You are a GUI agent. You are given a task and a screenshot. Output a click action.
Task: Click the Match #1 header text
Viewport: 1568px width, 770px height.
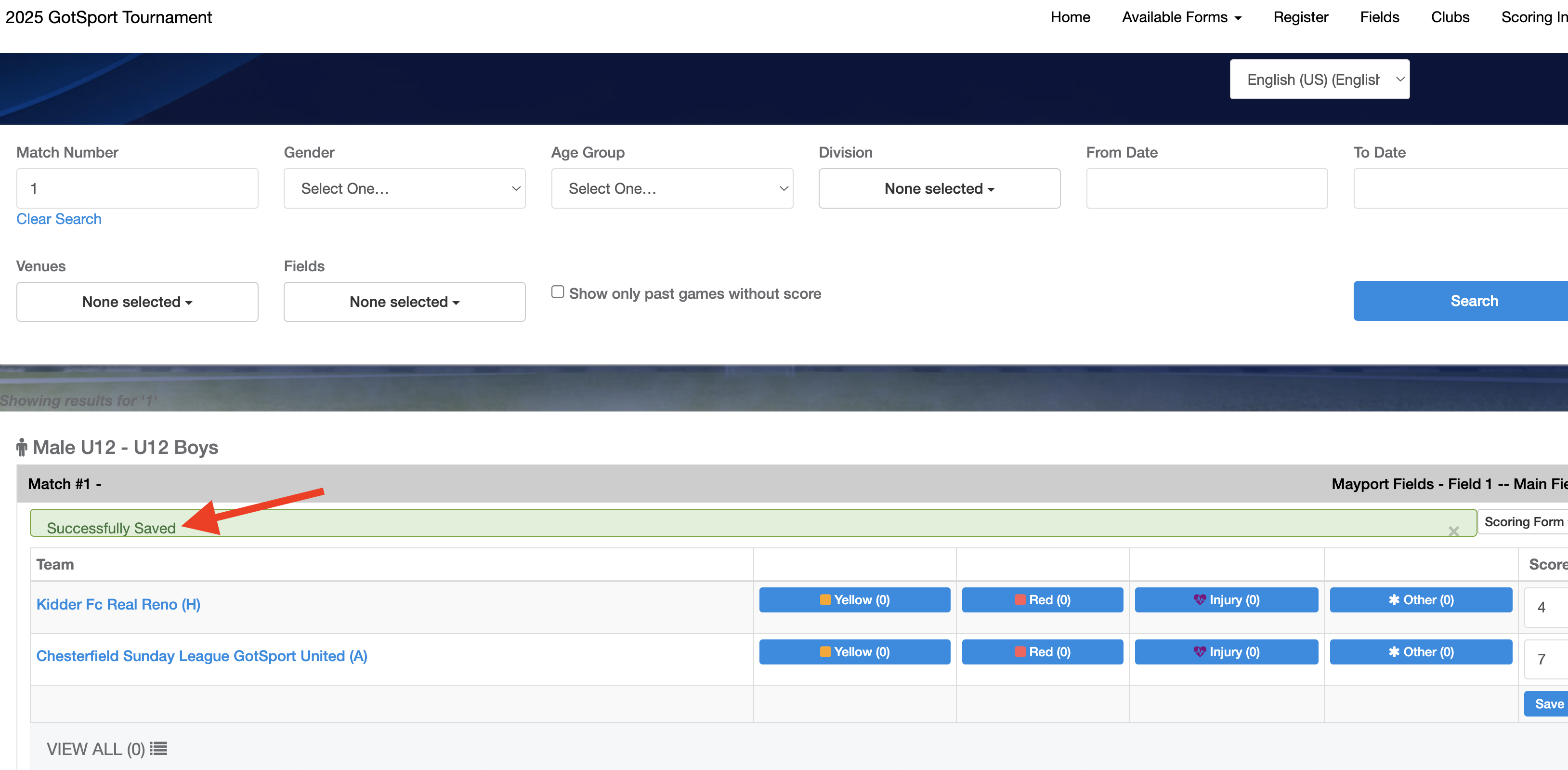pos(65,484)
